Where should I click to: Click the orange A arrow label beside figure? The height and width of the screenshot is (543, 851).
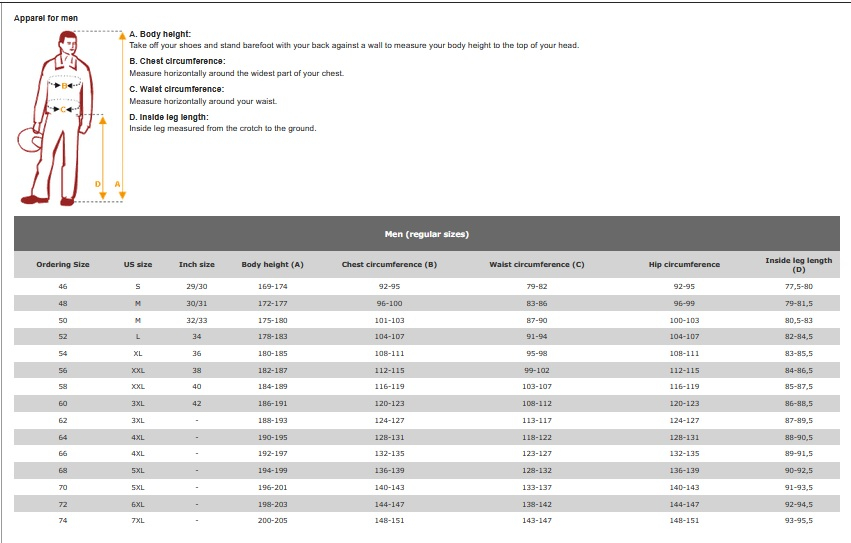click(118, 184)
